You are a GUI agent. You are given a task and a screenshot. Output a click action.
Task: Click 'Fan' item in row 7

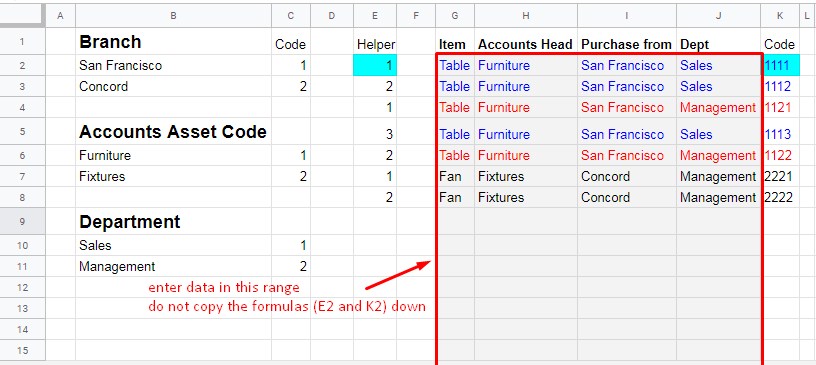tap(455, 176)
